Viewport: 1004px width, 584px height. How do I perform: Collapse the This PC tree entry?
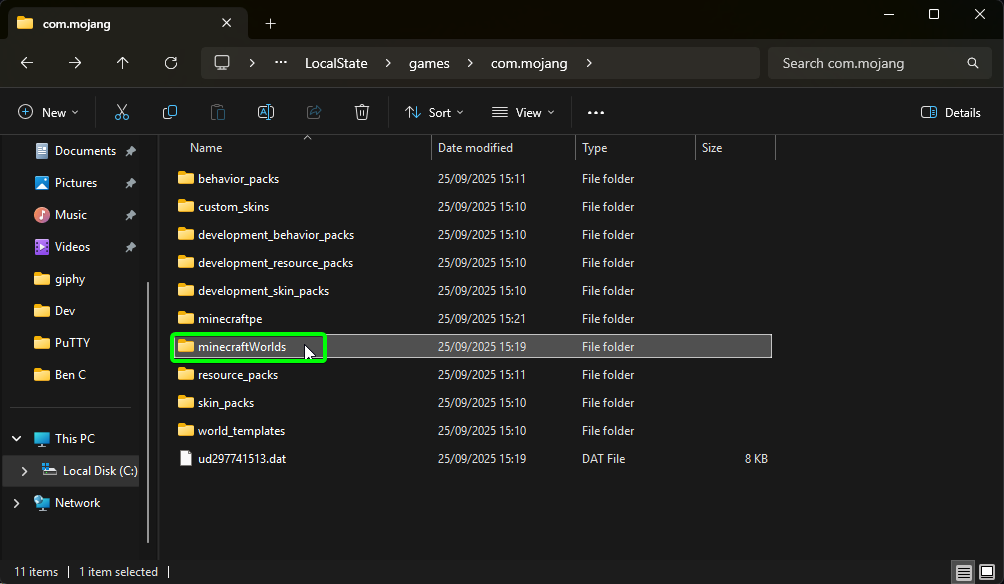[x=15, y=438]
